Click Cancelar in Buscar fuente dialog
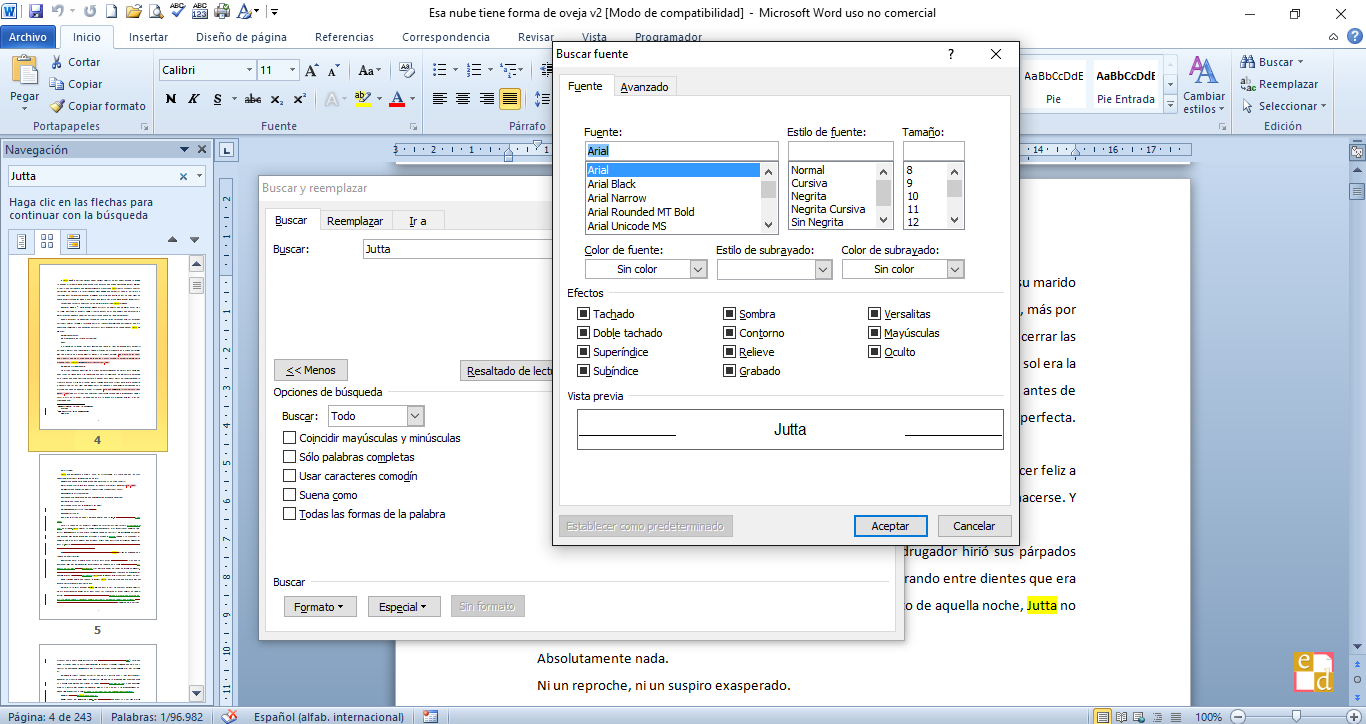 pyautogui.click(x=974, y=526)
